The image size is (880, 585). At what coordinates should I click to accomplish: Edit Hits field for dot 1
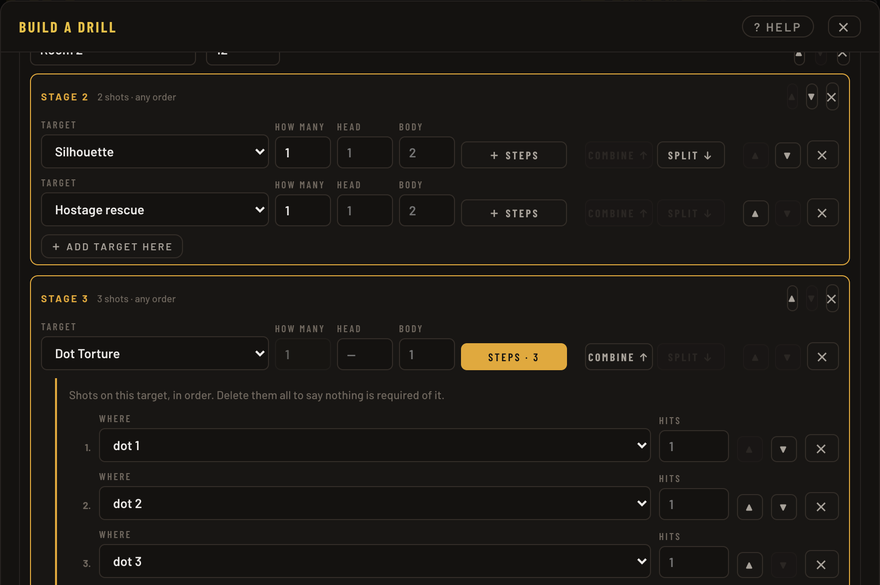[694, 446]
